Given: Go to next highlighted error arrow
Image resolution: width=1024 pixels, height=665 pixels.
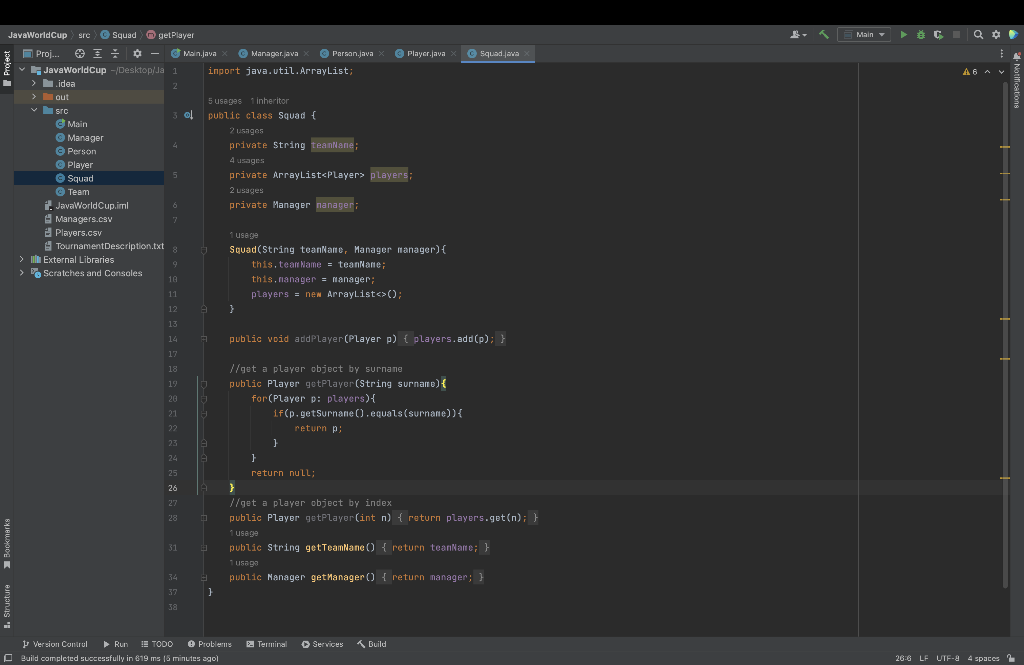Looking at the screenshot, I should point(1001,72).
